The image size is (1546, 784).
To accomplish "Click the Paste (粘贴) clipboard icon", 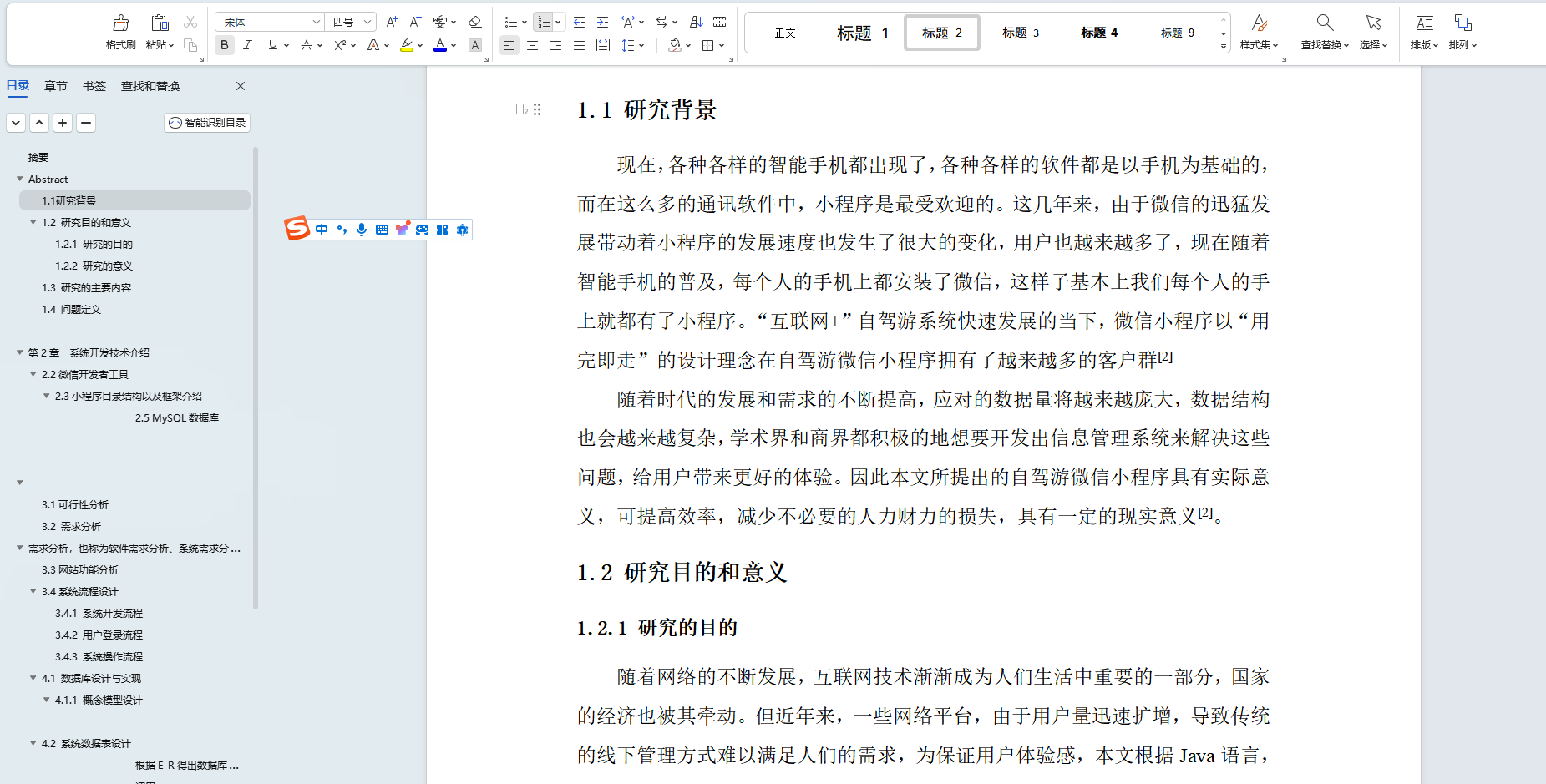I will 160,23.
